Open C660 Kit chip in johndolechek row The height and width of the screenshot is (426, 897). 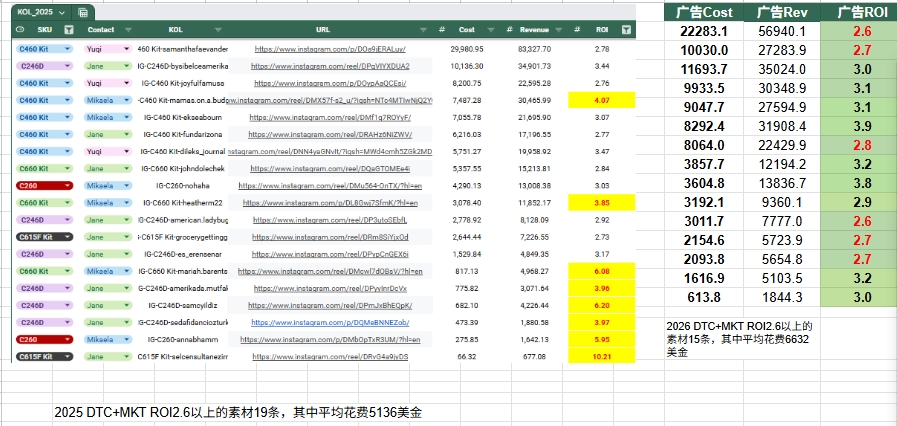pyautogui.click(x=45, y=169)
